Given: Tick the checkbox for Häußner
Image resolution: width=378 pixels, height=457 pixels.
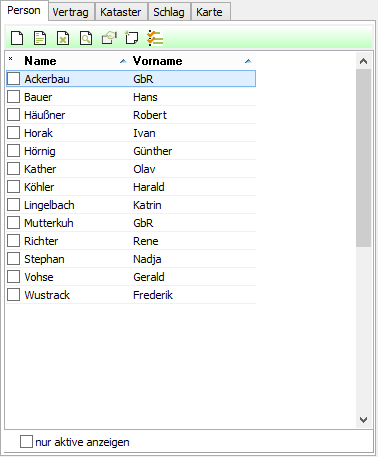Looking at the screenshot, I should click(14, 115).
